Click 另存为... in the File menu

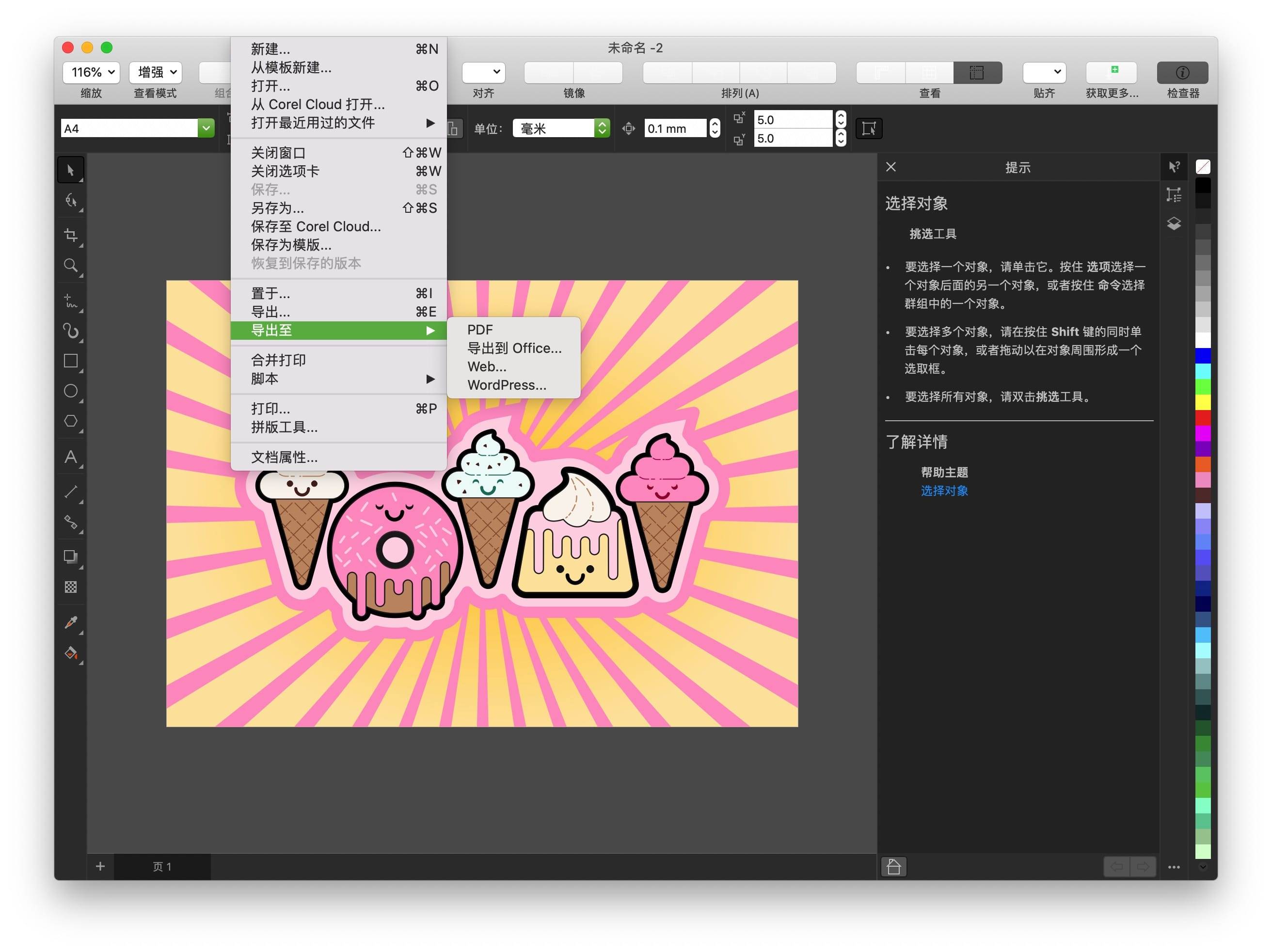point(277,208)
